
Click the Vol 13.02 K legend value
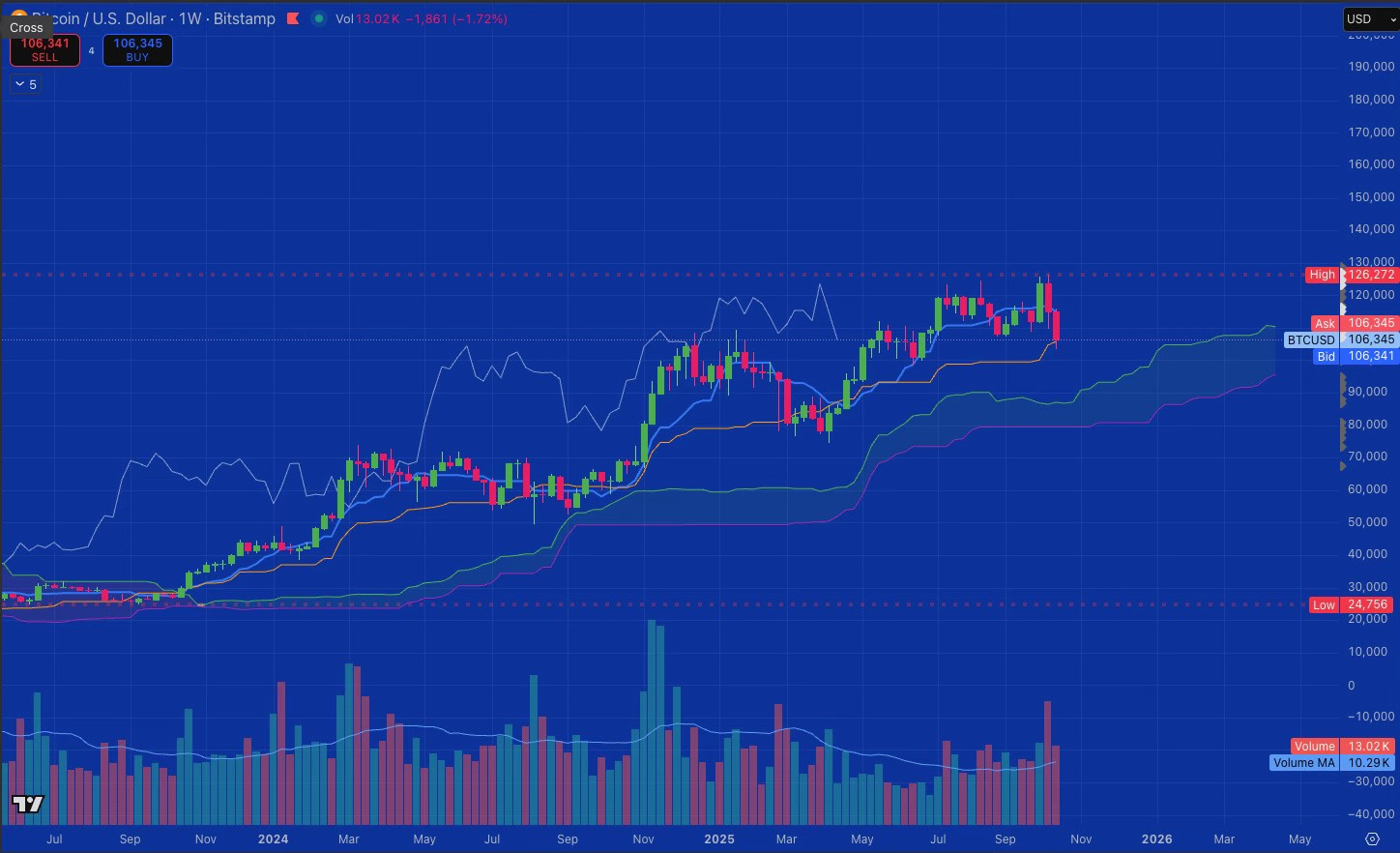(x=367, y=18)
